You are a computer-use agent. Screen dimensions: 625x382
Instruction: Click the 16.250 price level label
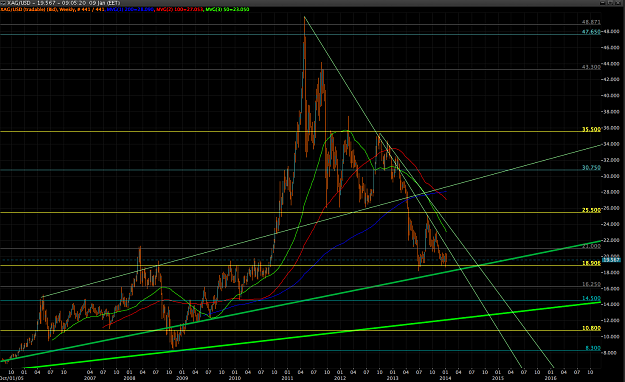click(591, 284)
